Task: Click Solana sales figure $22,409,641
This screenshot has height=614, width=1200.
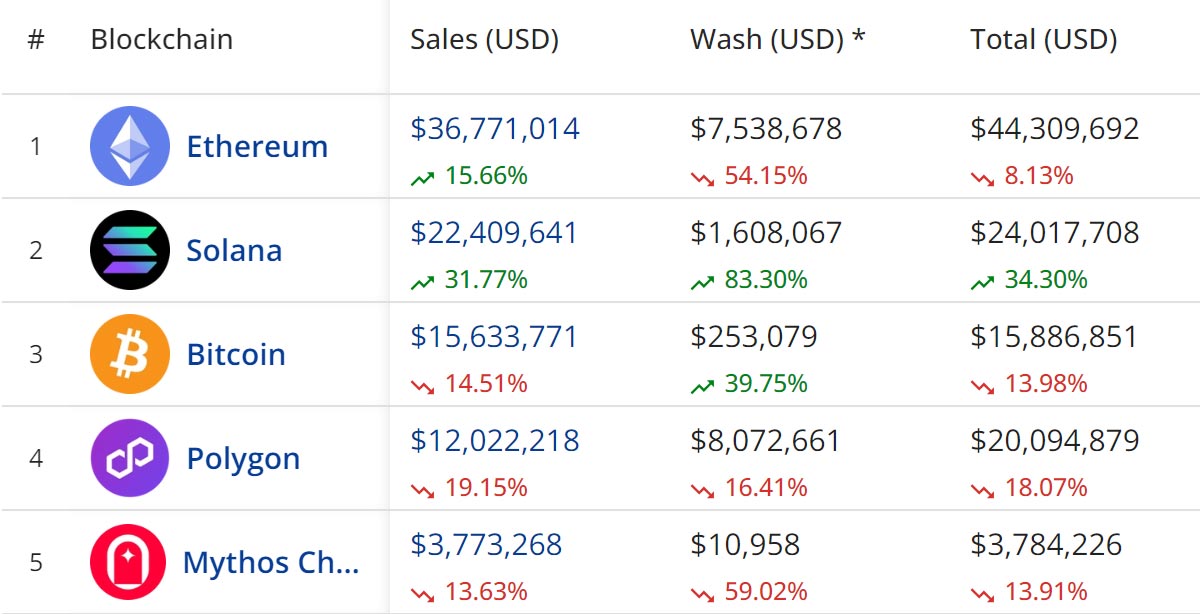Action: coord(494,233)
